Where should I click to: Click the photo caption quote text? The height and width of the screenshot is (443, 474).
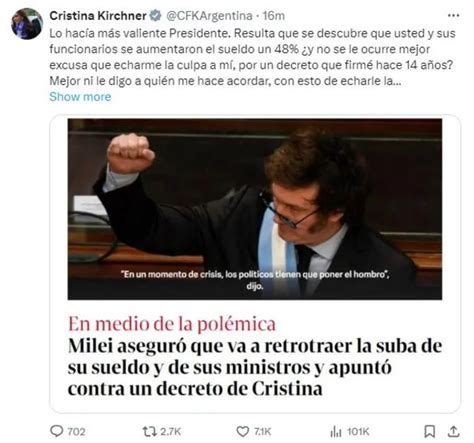point(255,280)
